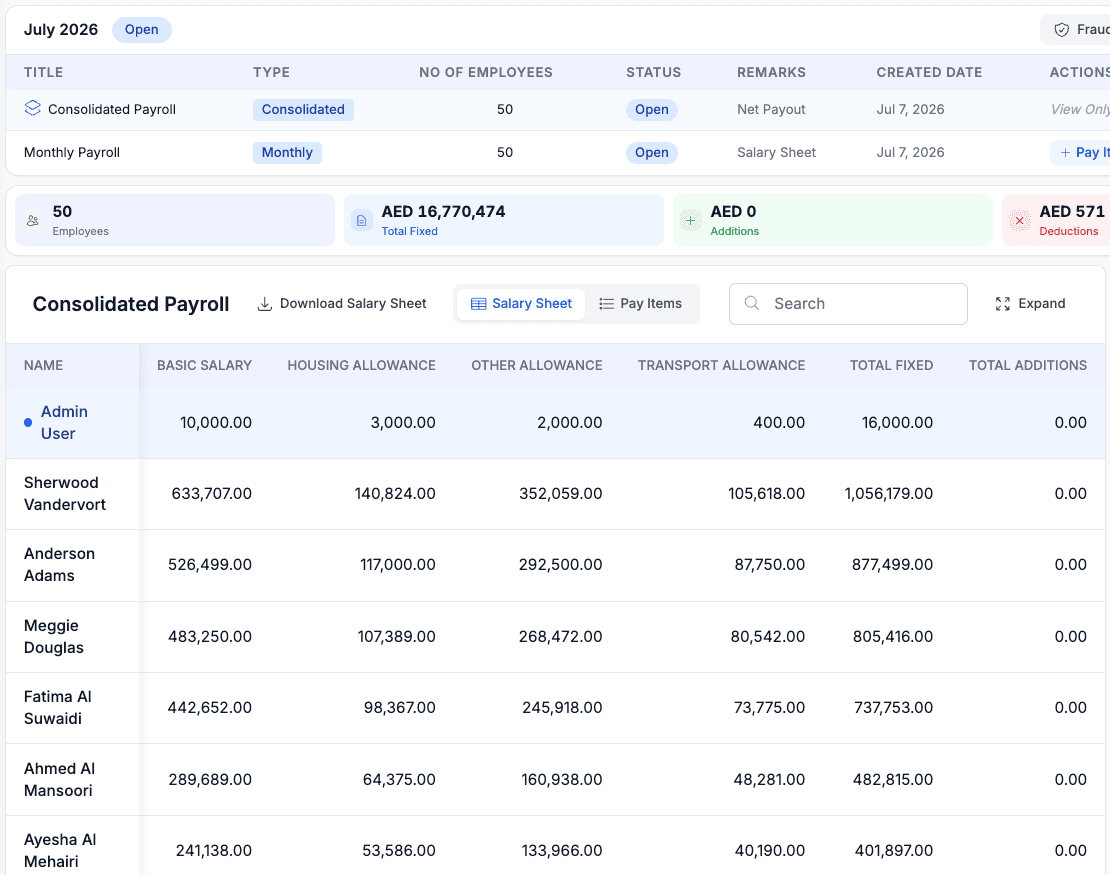Click other allowance 268,472.00

[x=561, y=636]
